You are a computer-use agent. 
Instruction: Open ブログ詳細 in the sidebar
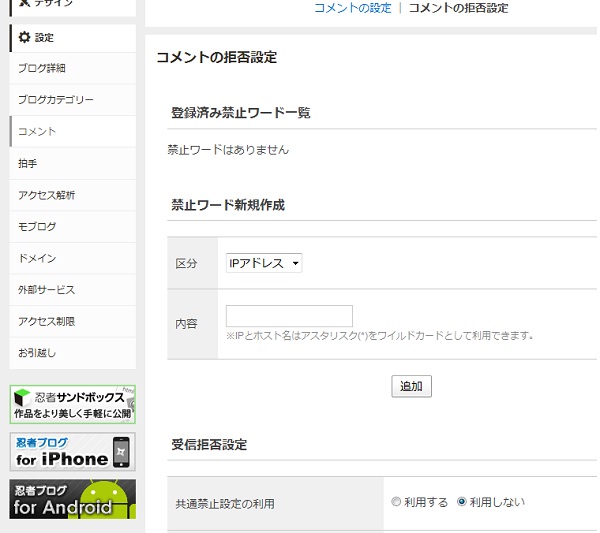[73, 68]
